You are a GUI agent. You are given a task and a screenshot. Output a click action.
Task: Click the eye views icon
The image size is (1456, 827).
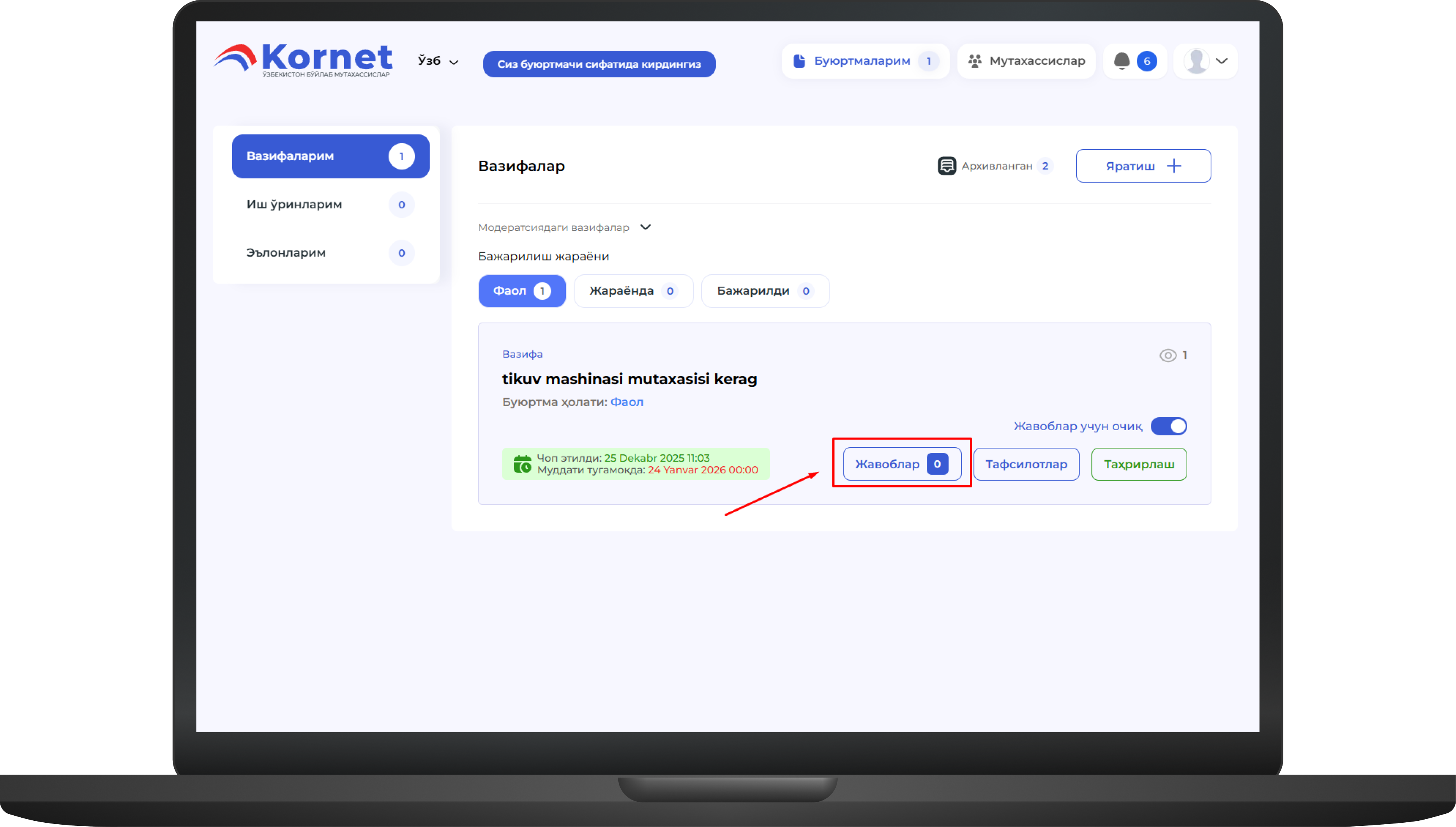[1167, 356]
